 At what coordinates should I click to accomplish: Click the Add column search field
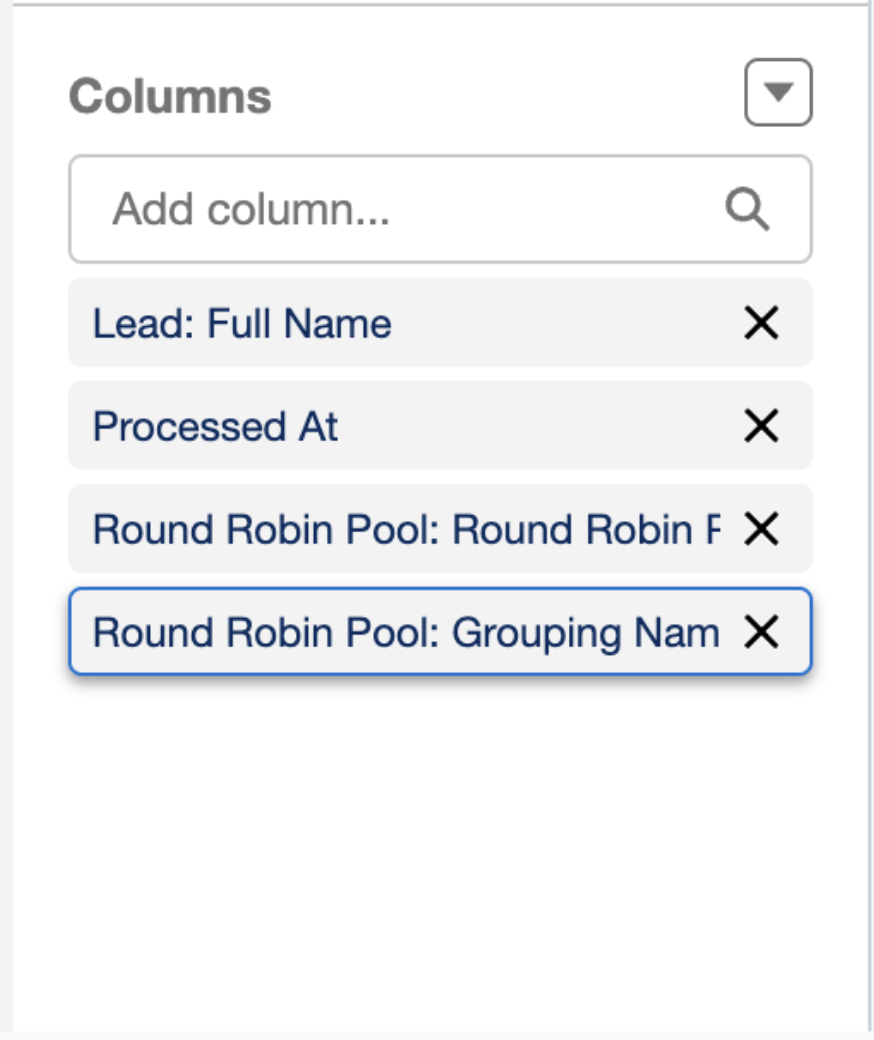tap(400, 210)
